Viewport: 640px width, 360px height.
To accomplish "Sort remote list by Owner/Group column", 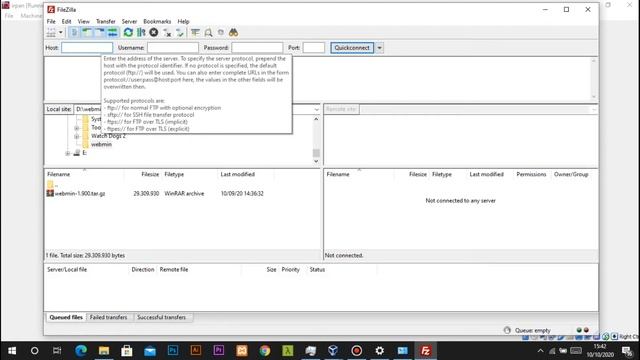I will [x=571, y=174].
